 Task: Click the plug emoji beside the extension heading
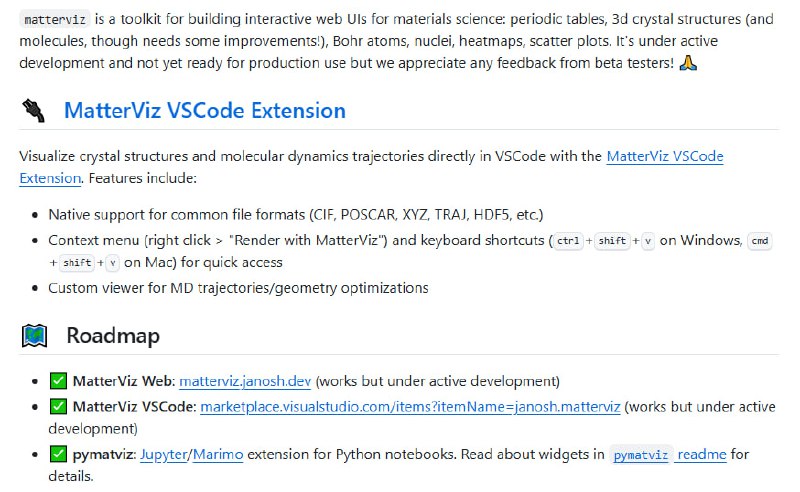coord(34,111)
